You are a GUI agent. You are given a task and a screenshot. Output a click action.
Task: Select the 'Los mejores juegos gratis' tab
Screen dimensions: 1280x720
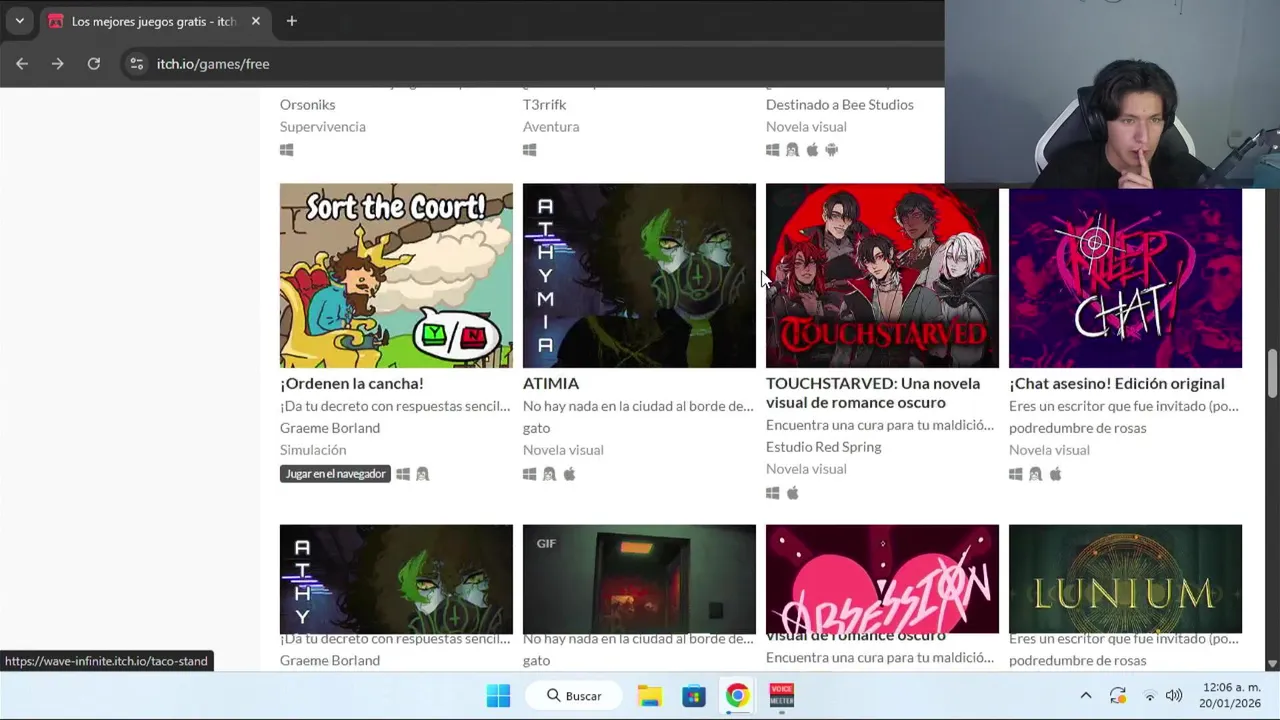(154, 21)
